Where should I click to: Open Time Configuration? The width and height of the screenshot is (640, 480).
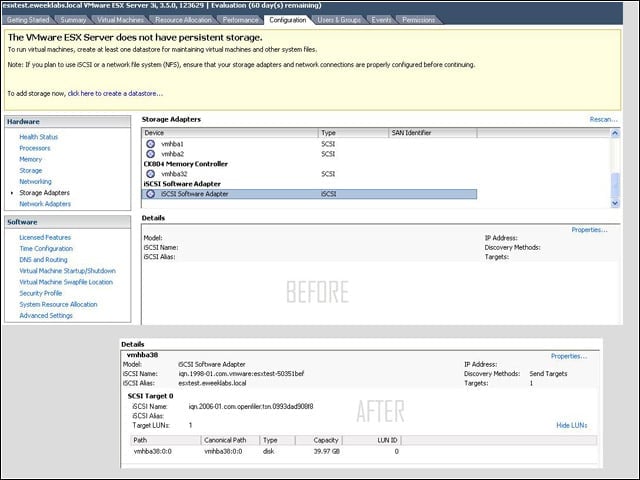[x=46, y=249]
